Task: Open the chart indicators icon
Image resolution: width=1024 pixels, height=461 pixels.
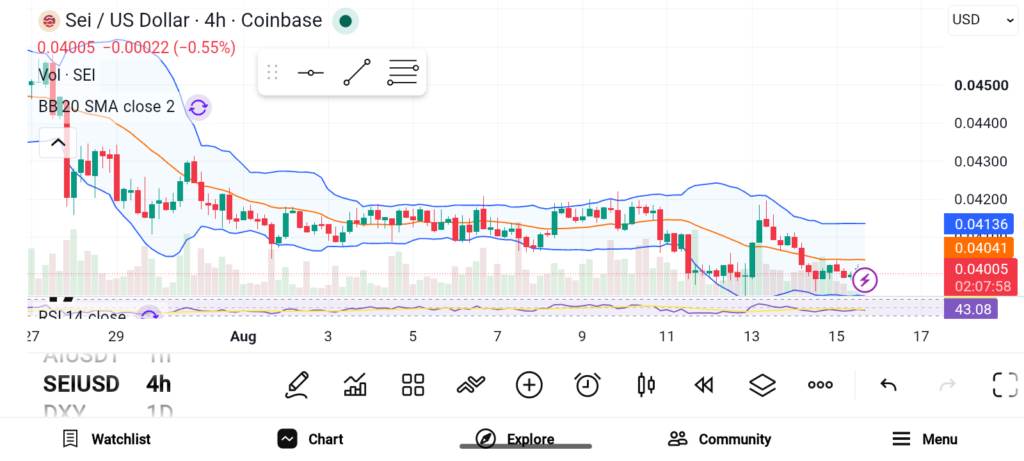Action: pos(355,385)
